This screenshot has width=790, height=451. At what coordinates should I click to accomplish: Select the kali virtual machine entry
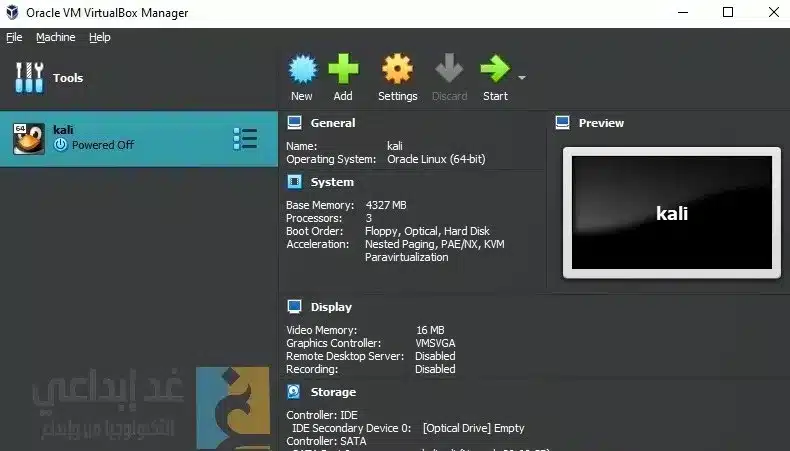click(x=139, y=139)
